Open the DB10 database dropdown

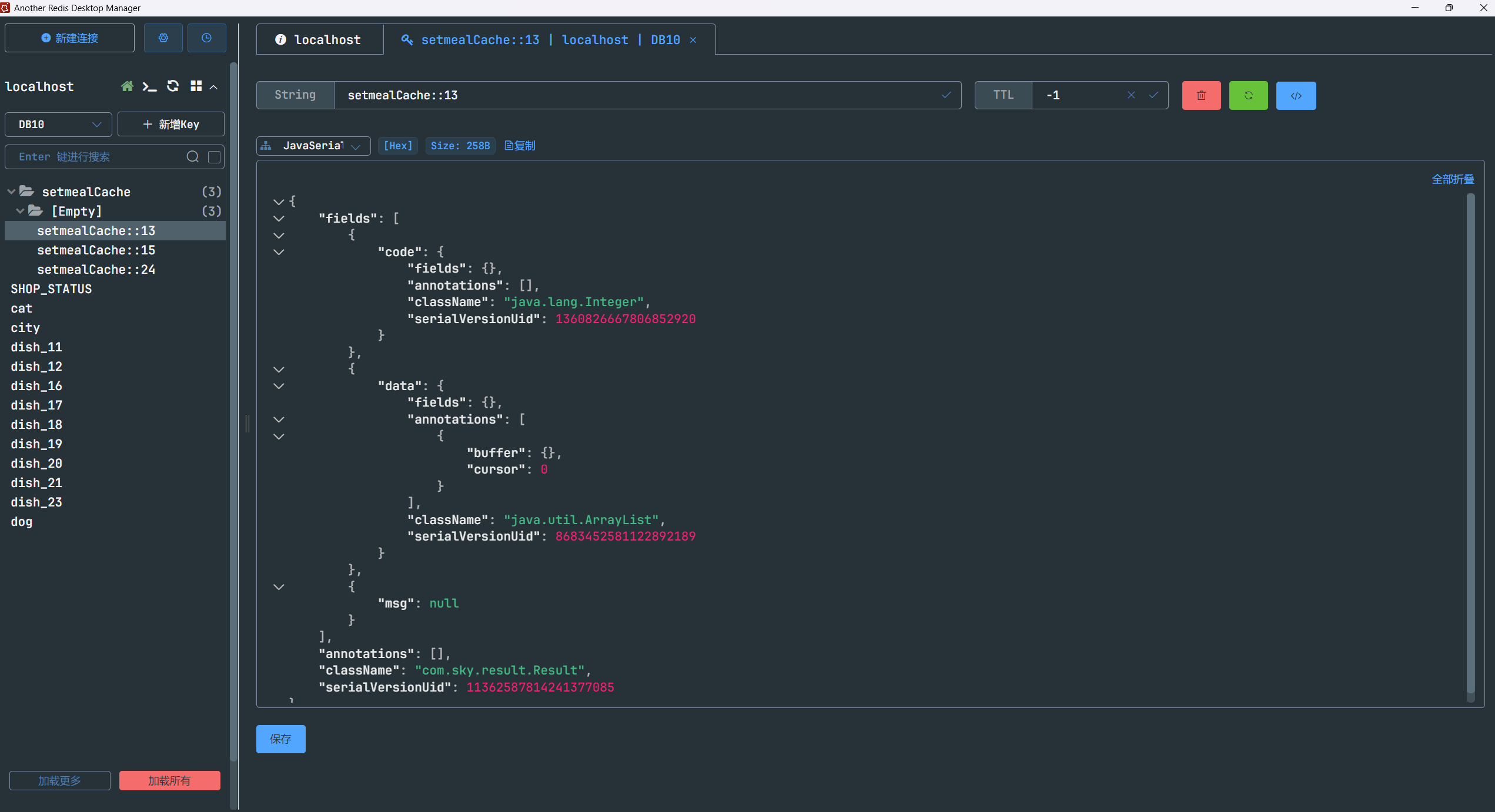point(58,125)
